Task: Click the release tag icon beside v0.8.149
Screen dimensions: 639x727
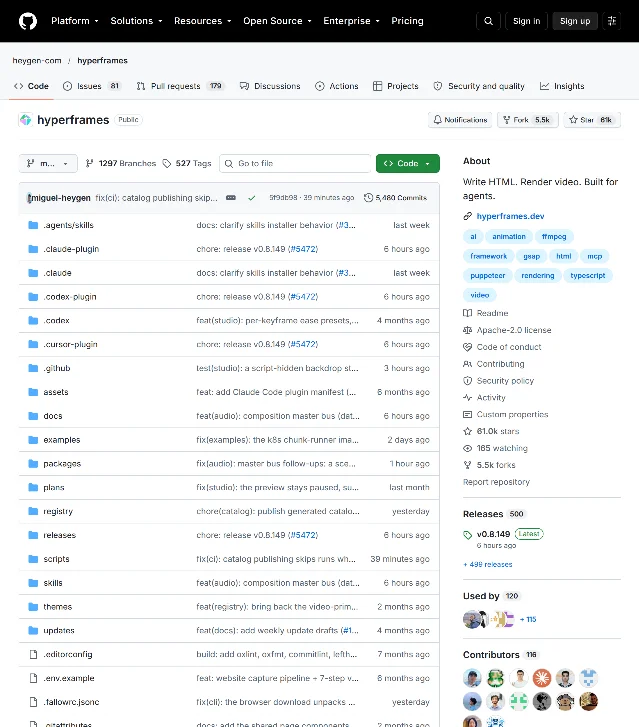Action: pyautogui.click(x=467, y=535)
